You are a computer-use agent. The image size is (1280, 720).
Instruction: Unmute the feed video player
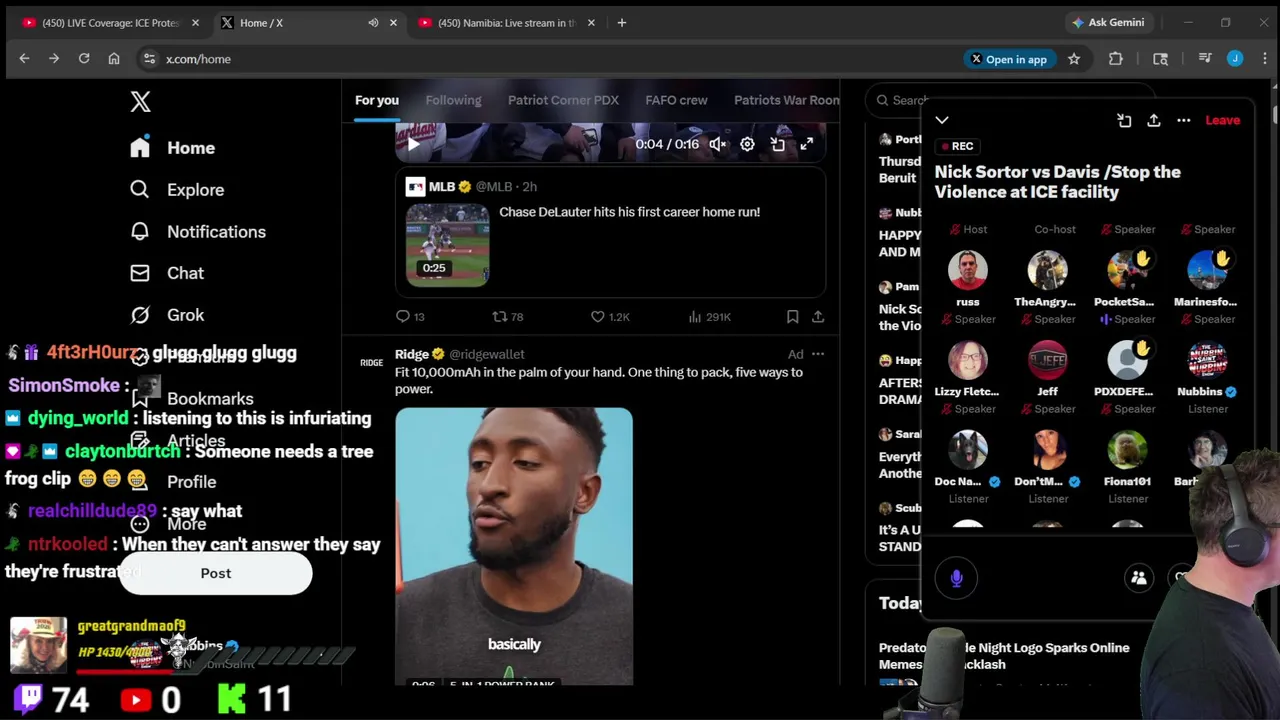(x=717, y=144)
